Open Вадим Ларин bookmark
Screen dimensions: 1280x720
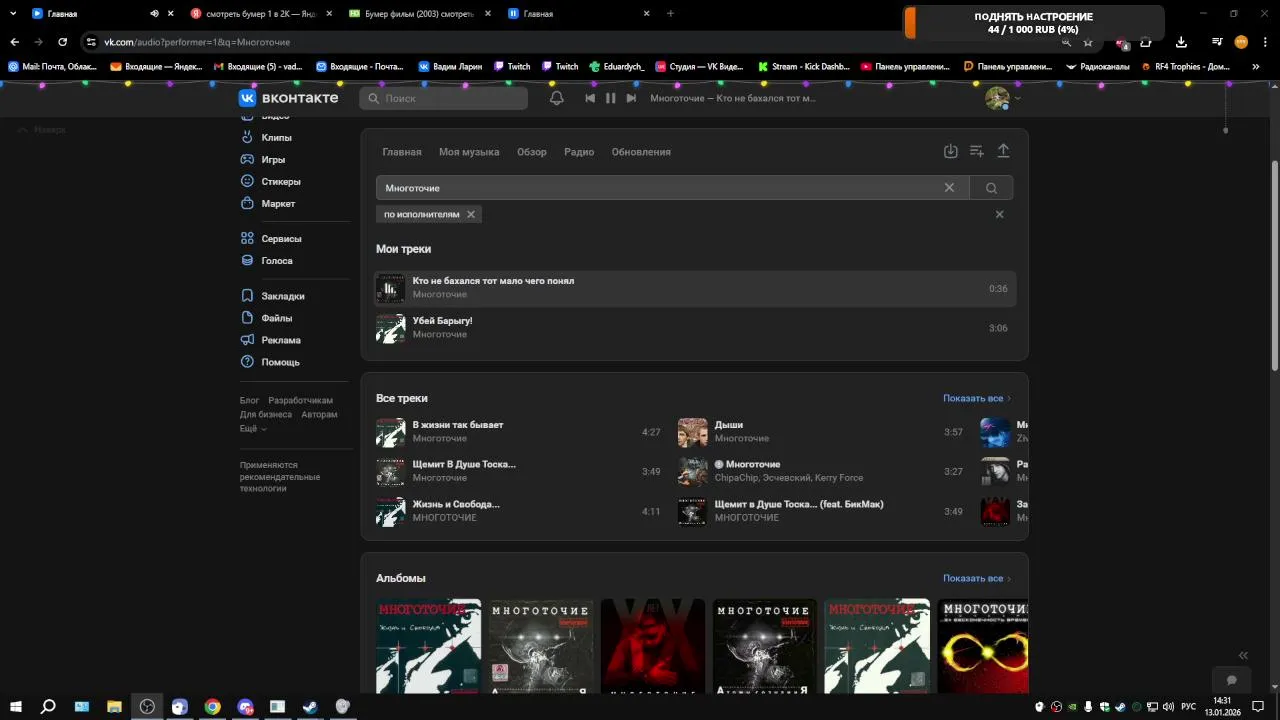(x=450, y=67)
